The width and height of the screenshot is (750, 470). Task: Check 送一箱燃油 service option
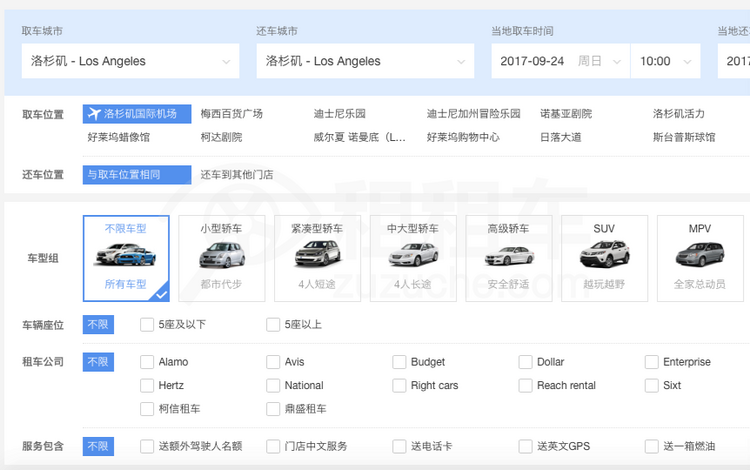click(x=652, y=447)
